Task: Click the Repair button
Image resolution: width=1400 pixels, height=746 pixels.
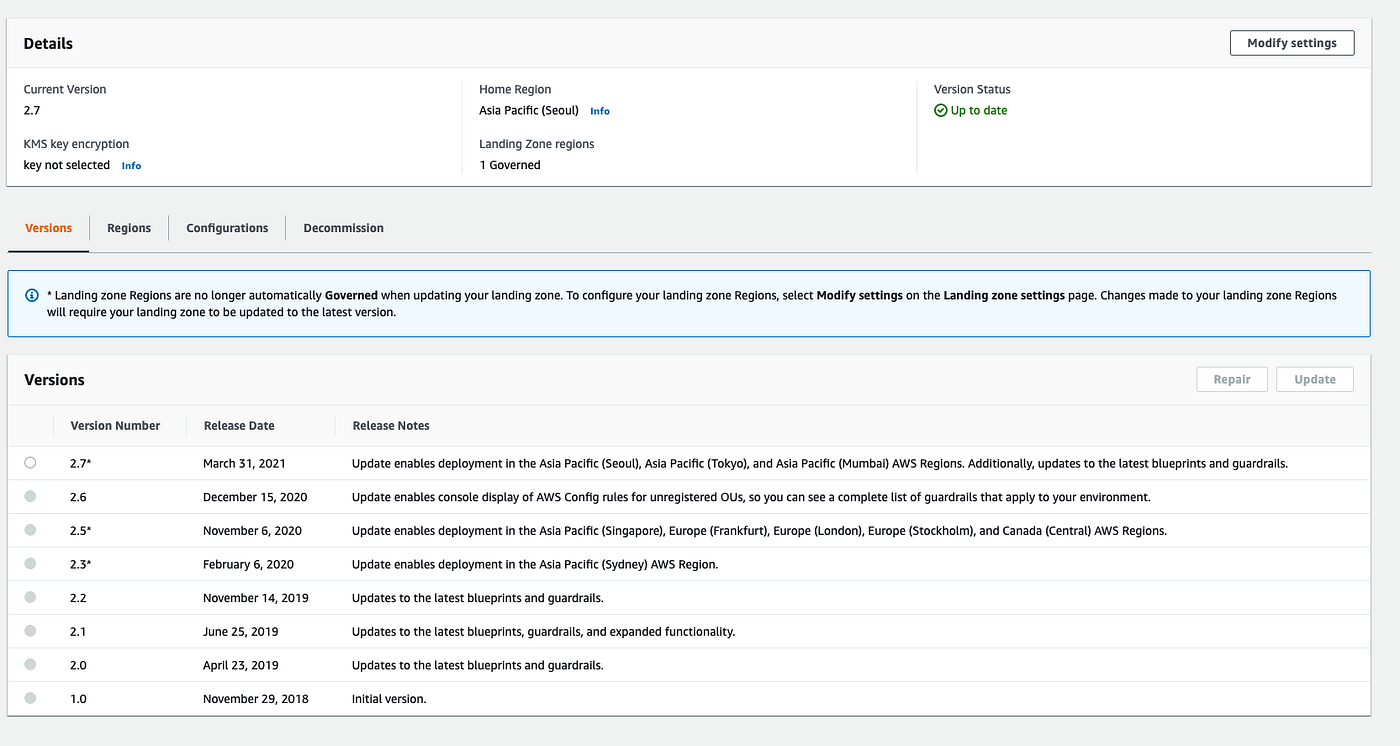Action: pos(1232,379)
